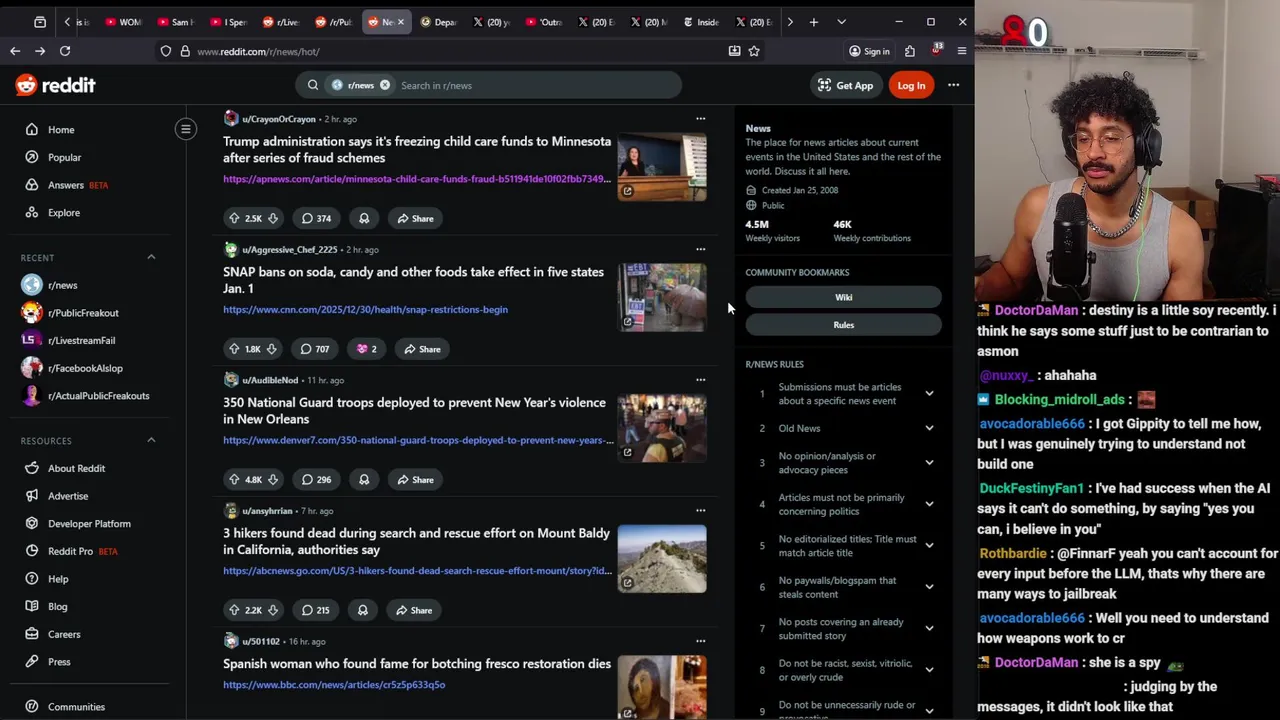Open the 707 comments on the SNAP post
Screen dimensions: 1280x720
(x=314, y=349)
